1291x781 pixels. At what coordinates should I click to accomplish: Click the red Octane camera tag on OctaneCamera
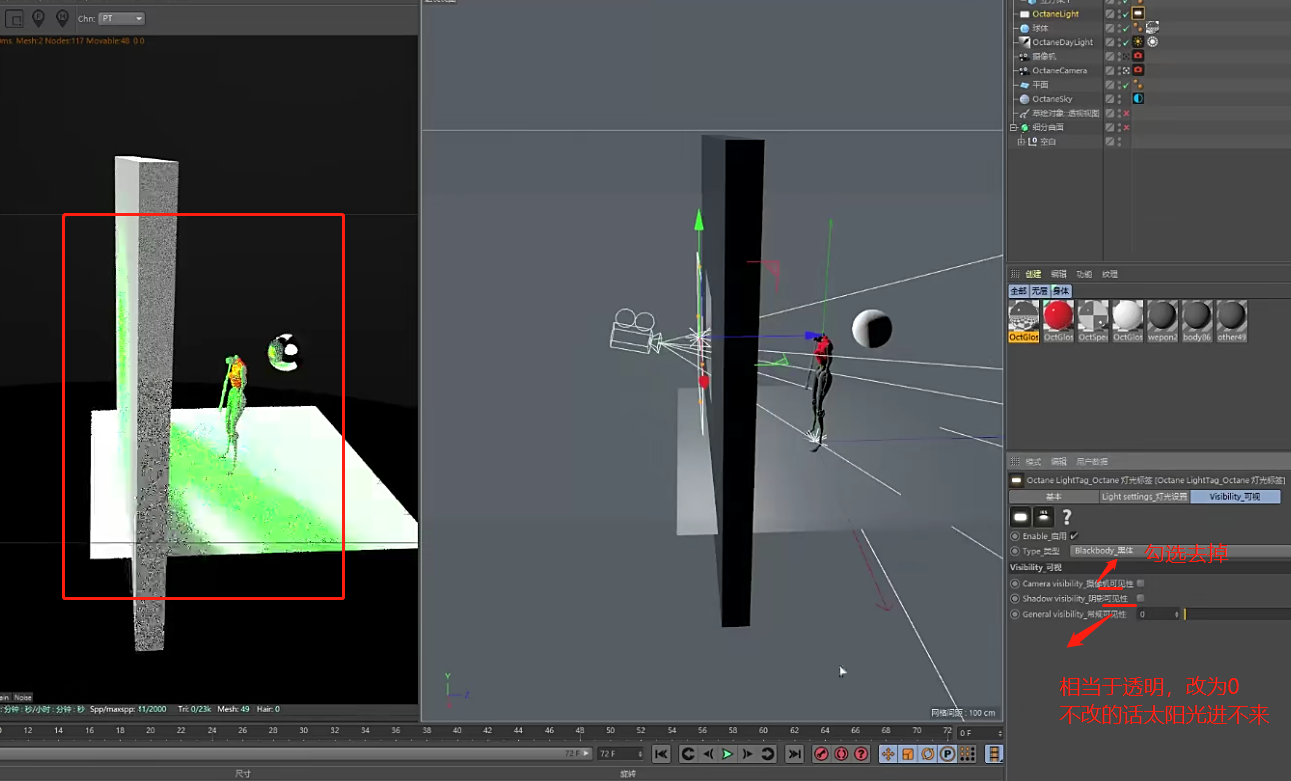[x=1138, y=70]
